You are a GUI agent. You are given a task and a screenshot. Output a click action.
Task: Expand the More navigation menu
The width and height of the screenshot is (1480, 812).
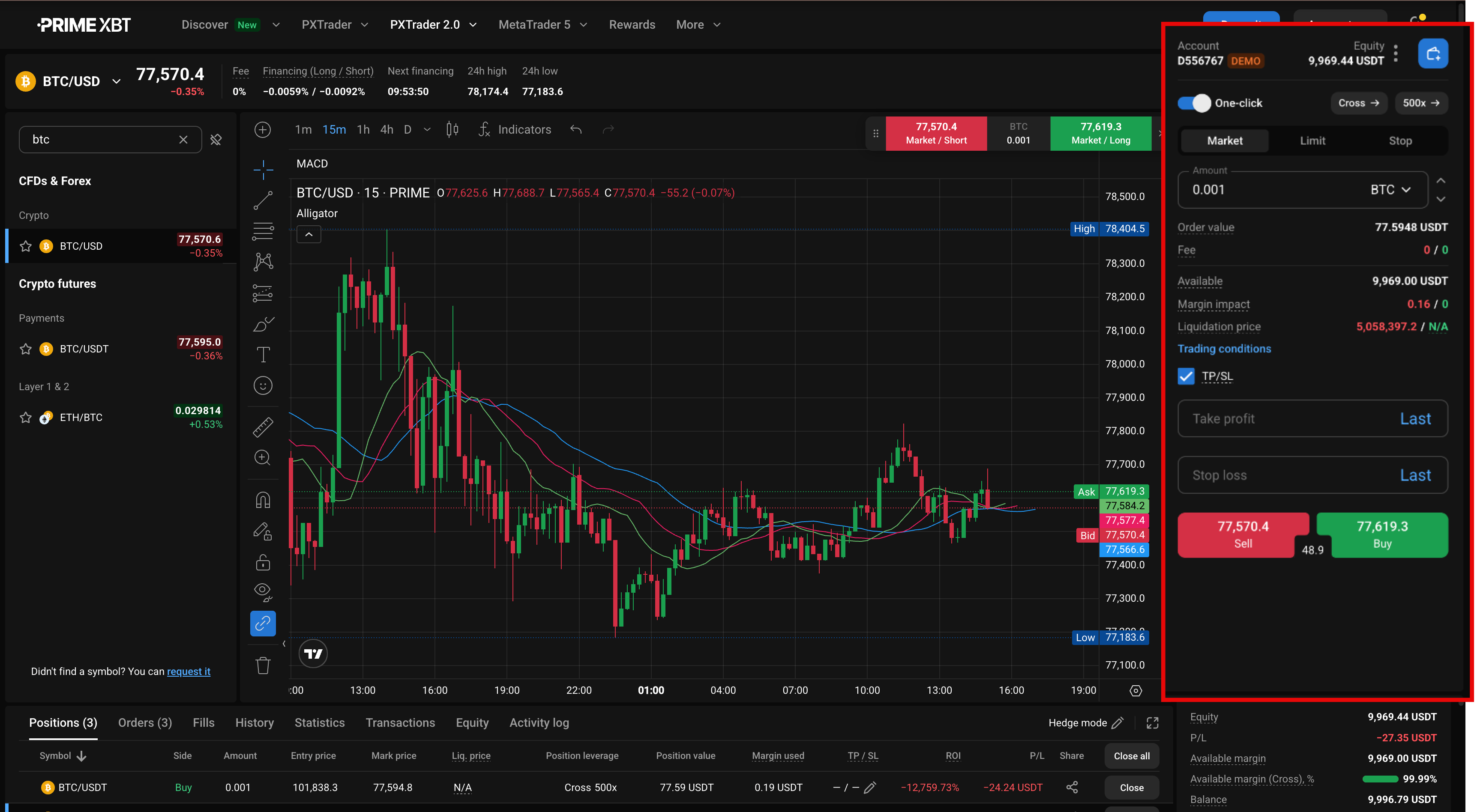[698, 25]
